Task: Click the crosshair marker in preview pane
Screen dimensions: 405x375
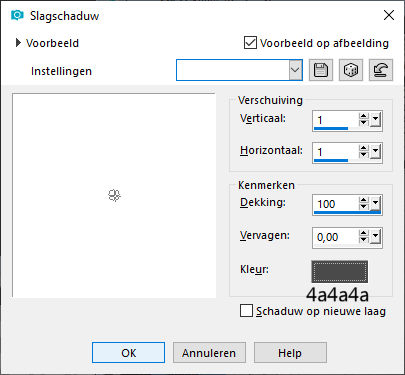Action: pos(114,195)
